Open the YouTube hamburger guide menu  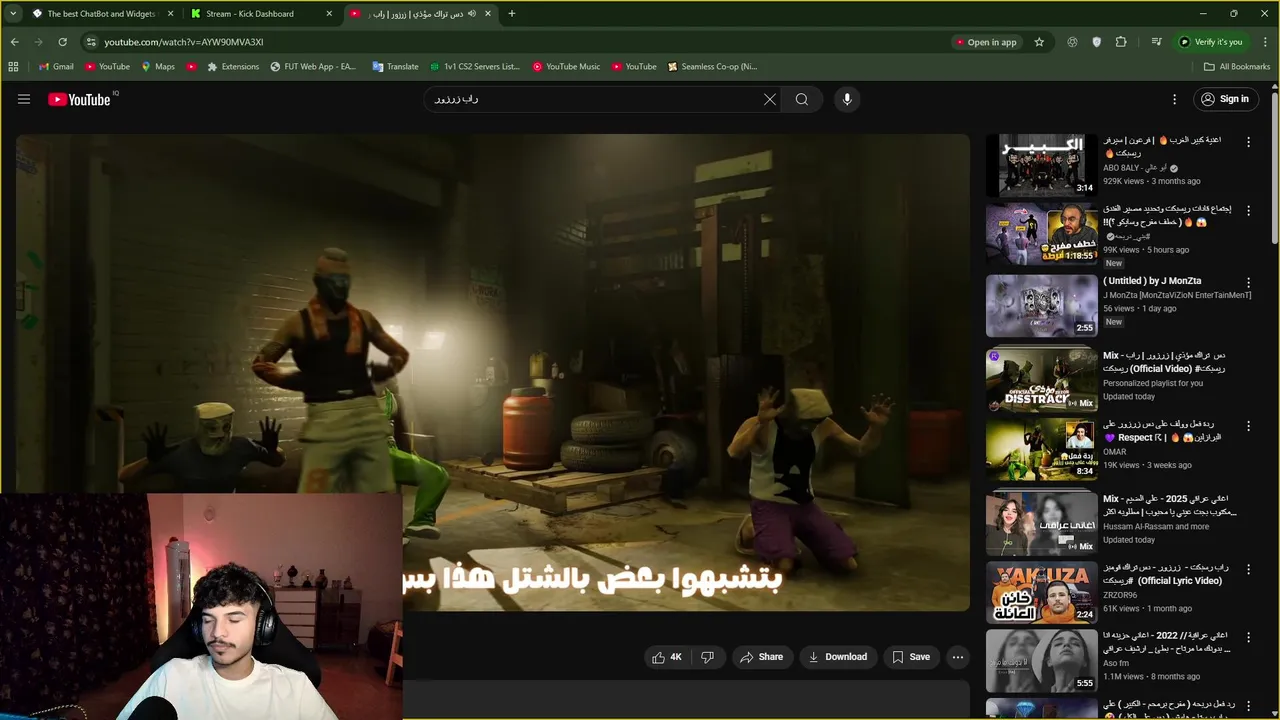(24, 99)
